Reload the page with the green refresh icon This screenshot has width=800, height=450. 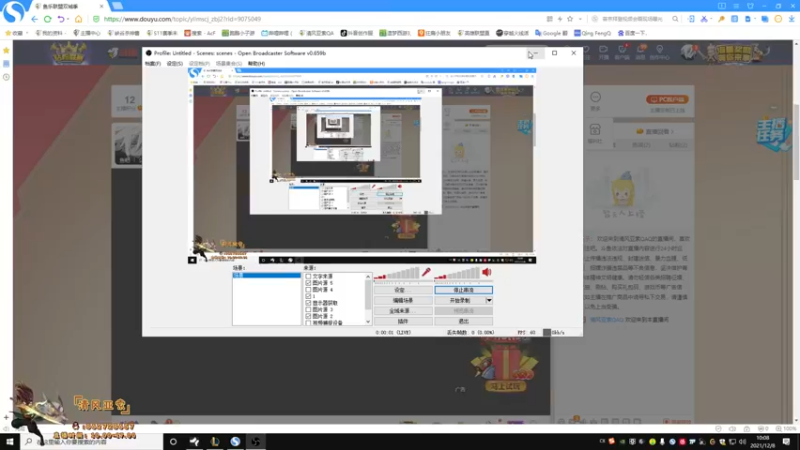pos(47,19)
